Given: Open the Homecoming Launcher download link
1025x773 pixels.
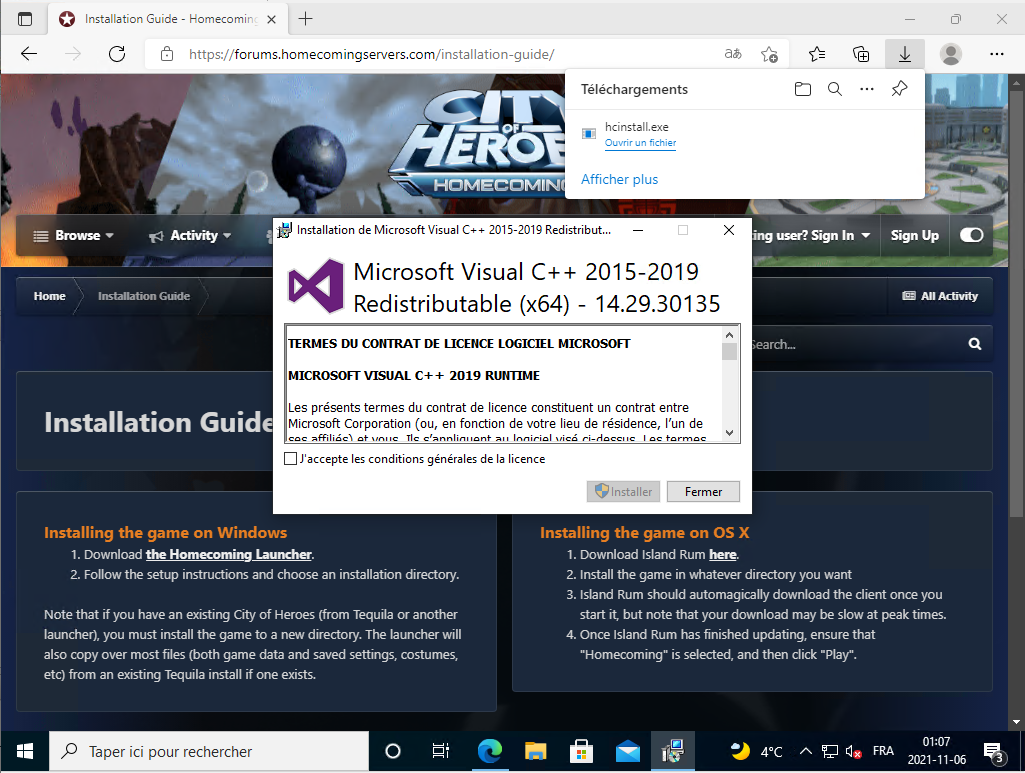Looking at the screenshot, I should coord(229,554).
